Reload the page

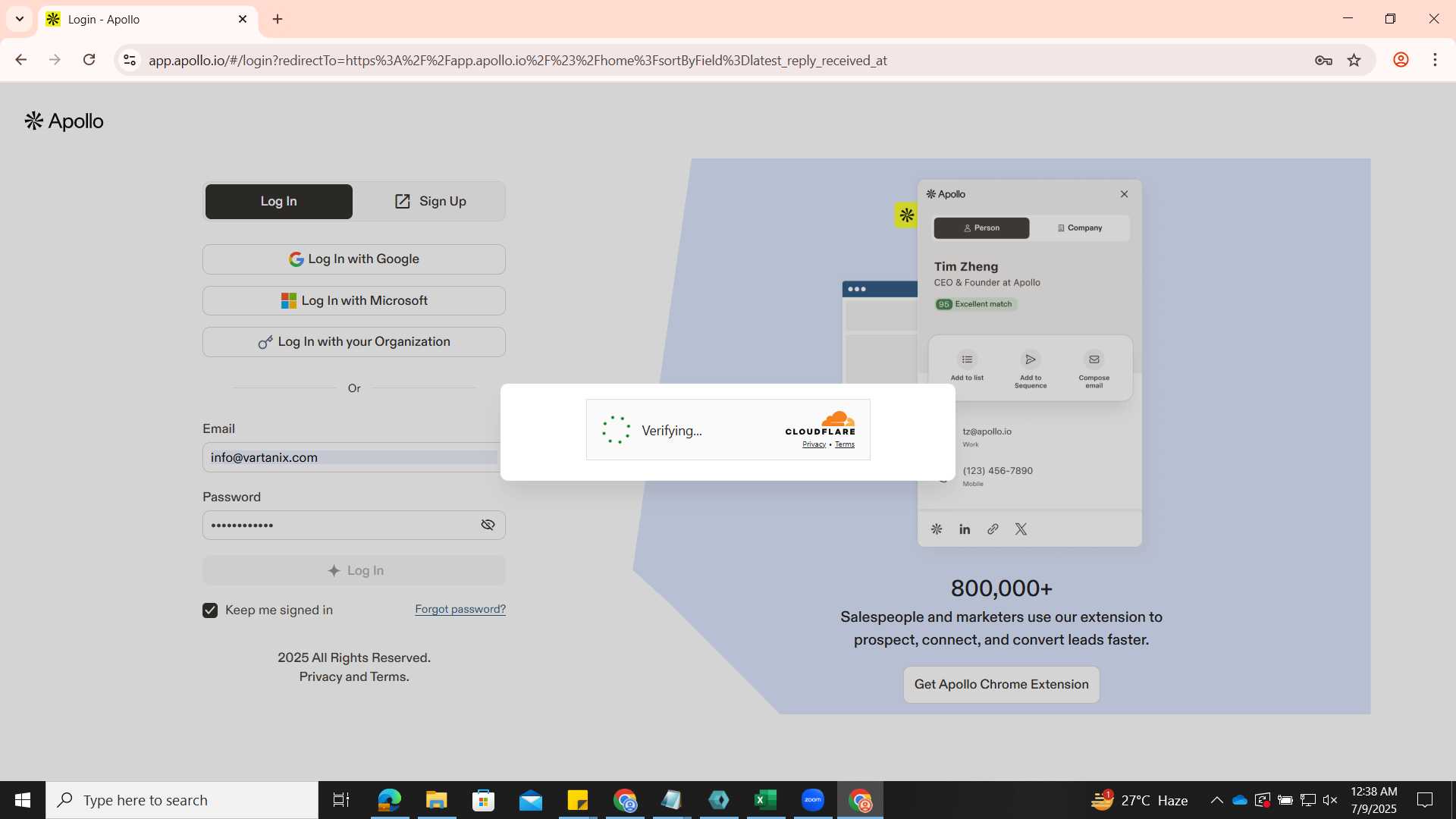pyautogui.click(x=89, y=60)
